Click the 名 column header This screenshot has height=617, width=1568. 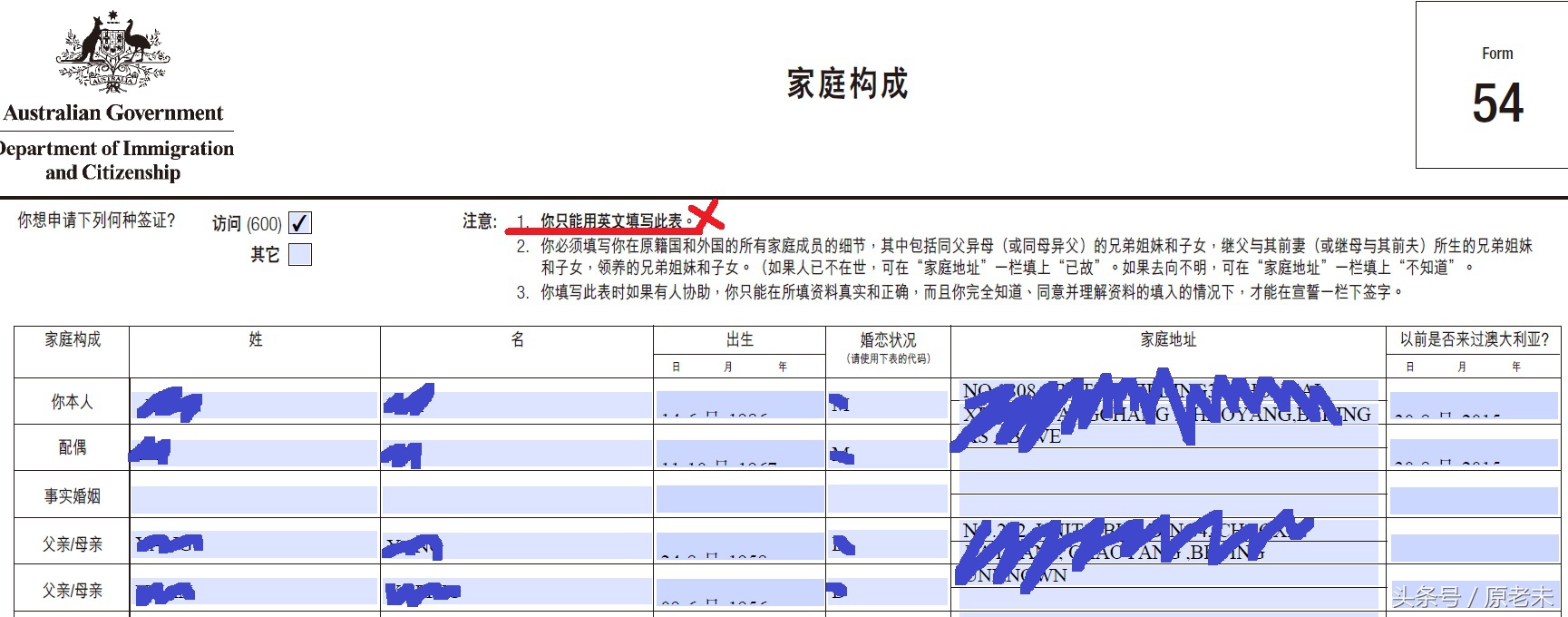[518, 339]
